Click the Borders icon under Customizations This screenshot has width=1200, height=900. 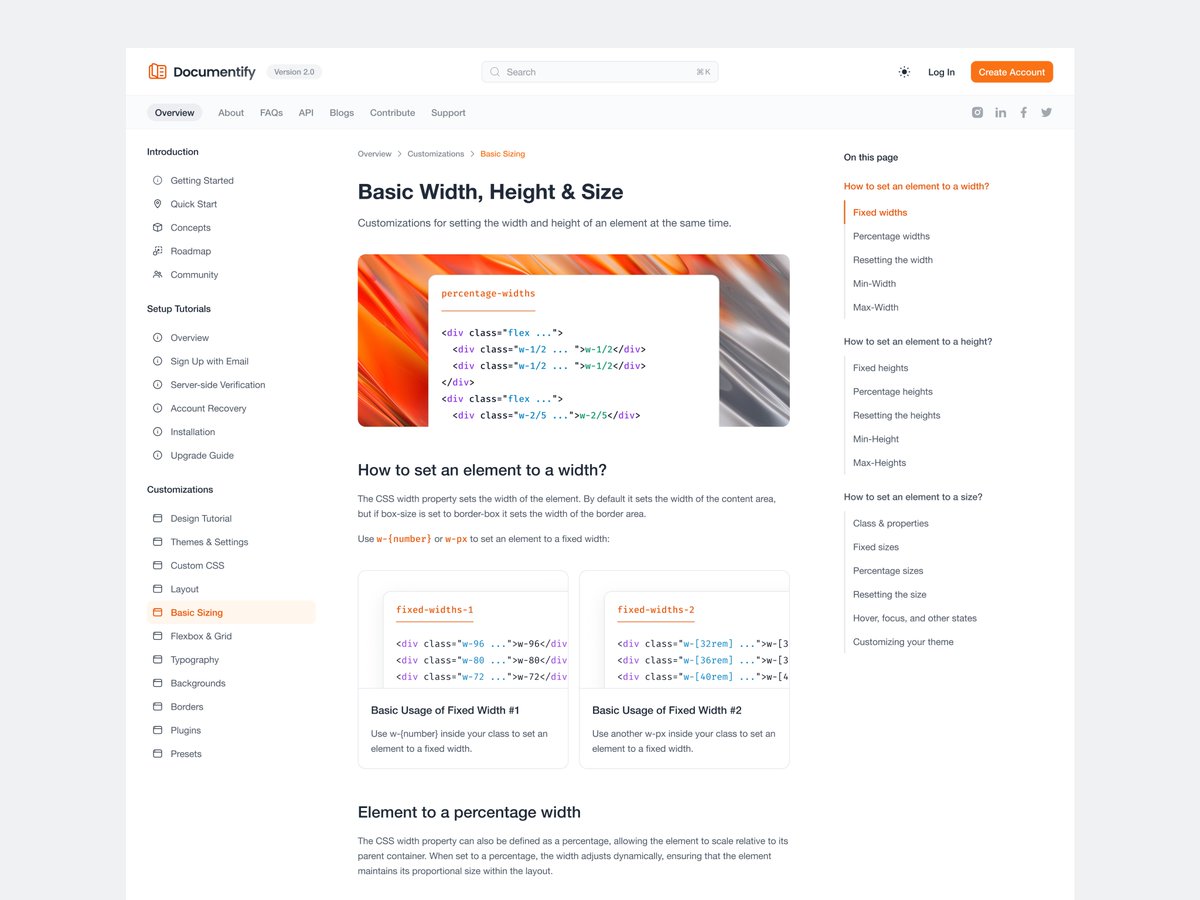(157, 706)
